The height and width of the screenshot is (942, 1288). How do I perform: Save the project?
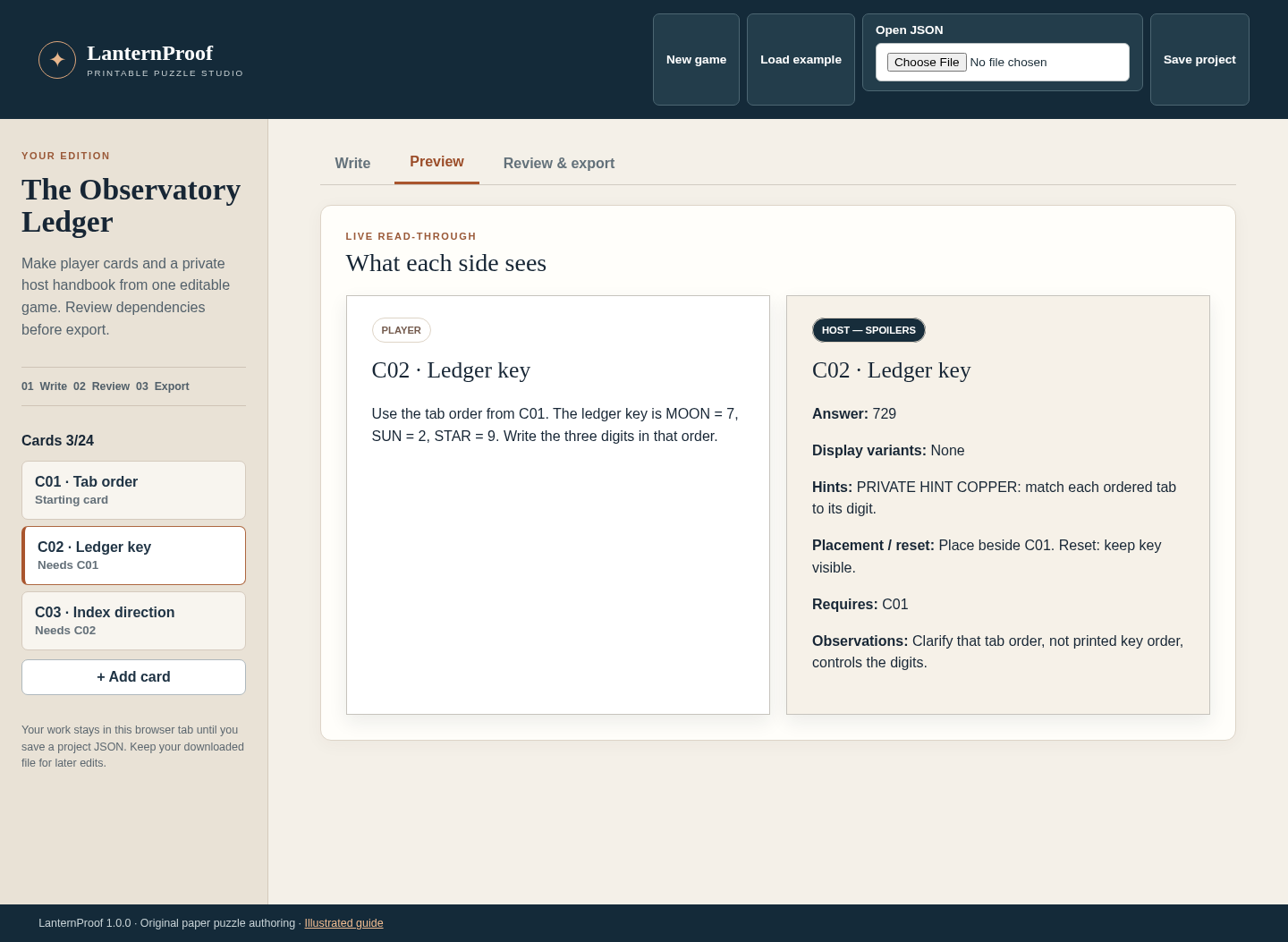click(1199, 60)
